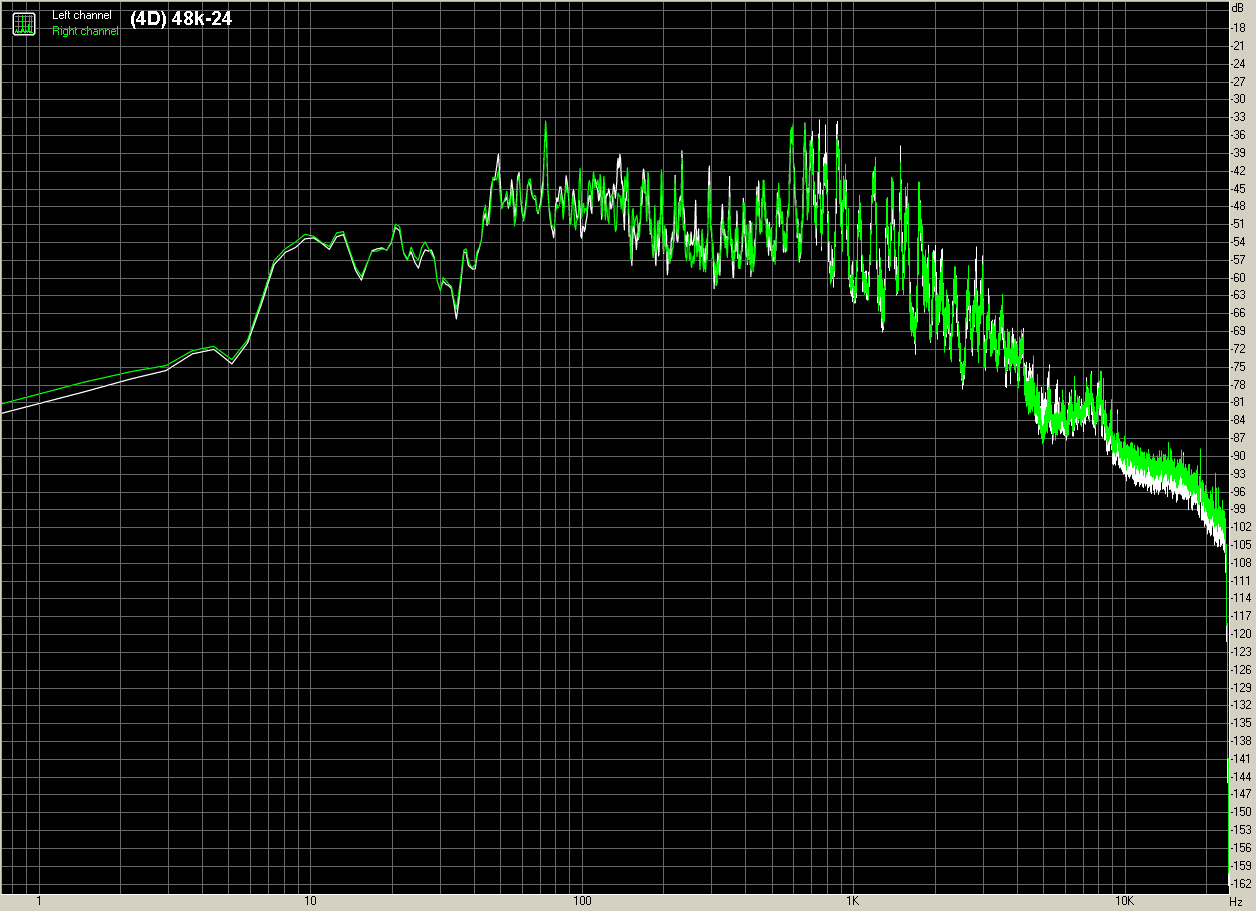1256x911 pixels.
Task: Click the "dB" axis unit label
Action: point(1240,8)
